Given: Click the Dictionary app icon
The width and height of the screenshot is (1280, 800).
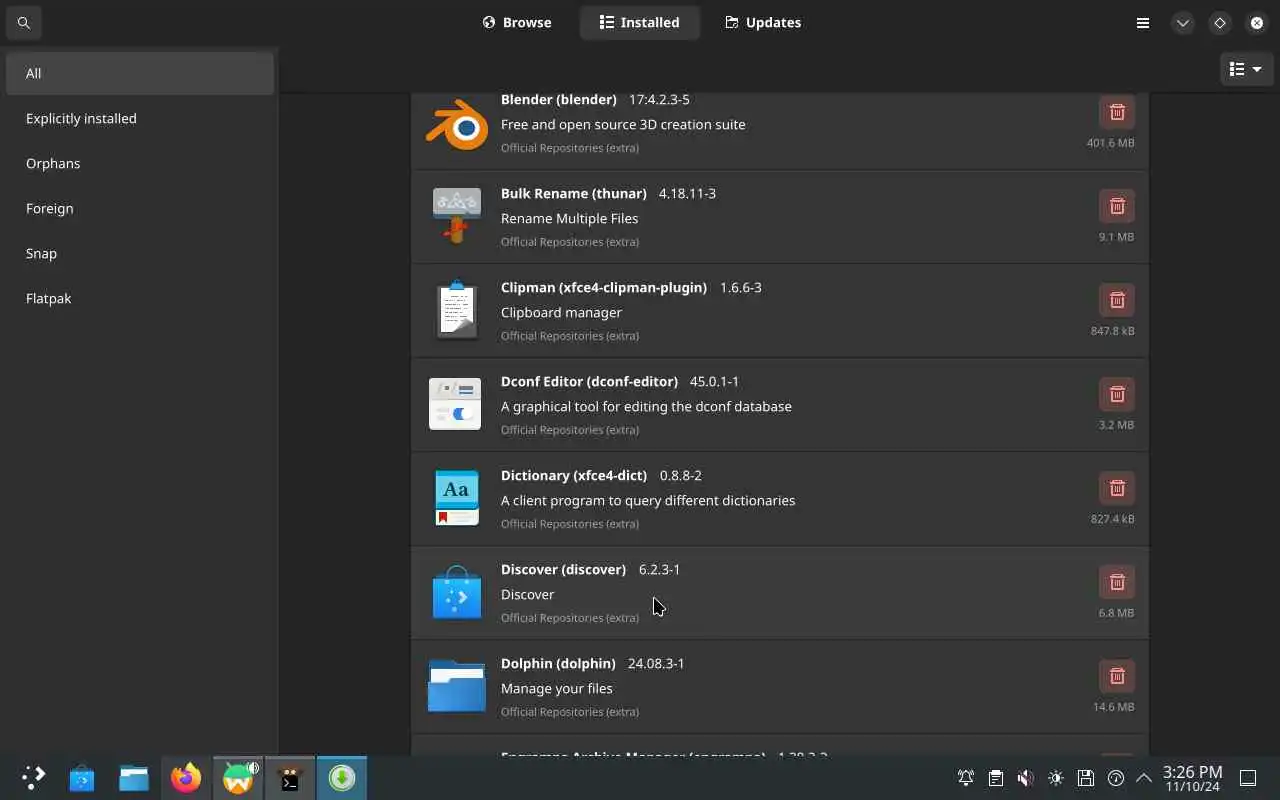Looking at the screenshot, I should 456,498.
